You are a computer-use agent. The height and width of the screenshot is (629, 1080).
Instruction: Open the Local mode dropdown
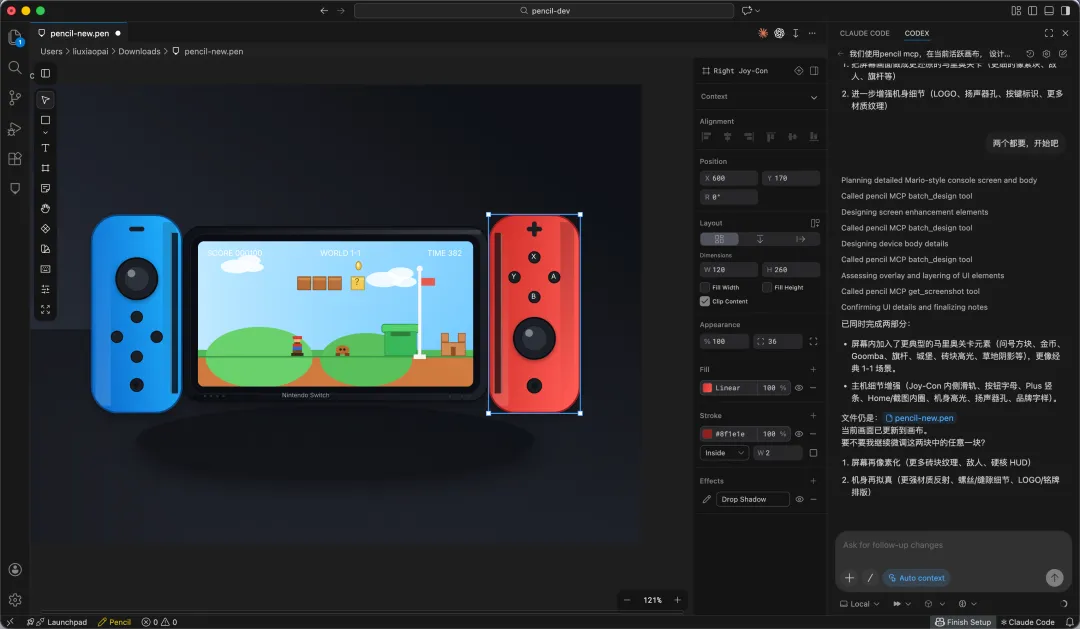[x=860, y=604]
